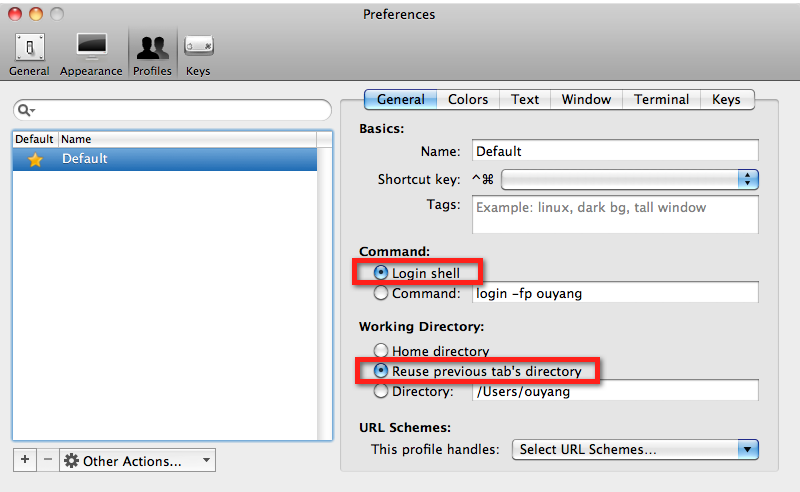Open the Window tab

click(586, 99)
